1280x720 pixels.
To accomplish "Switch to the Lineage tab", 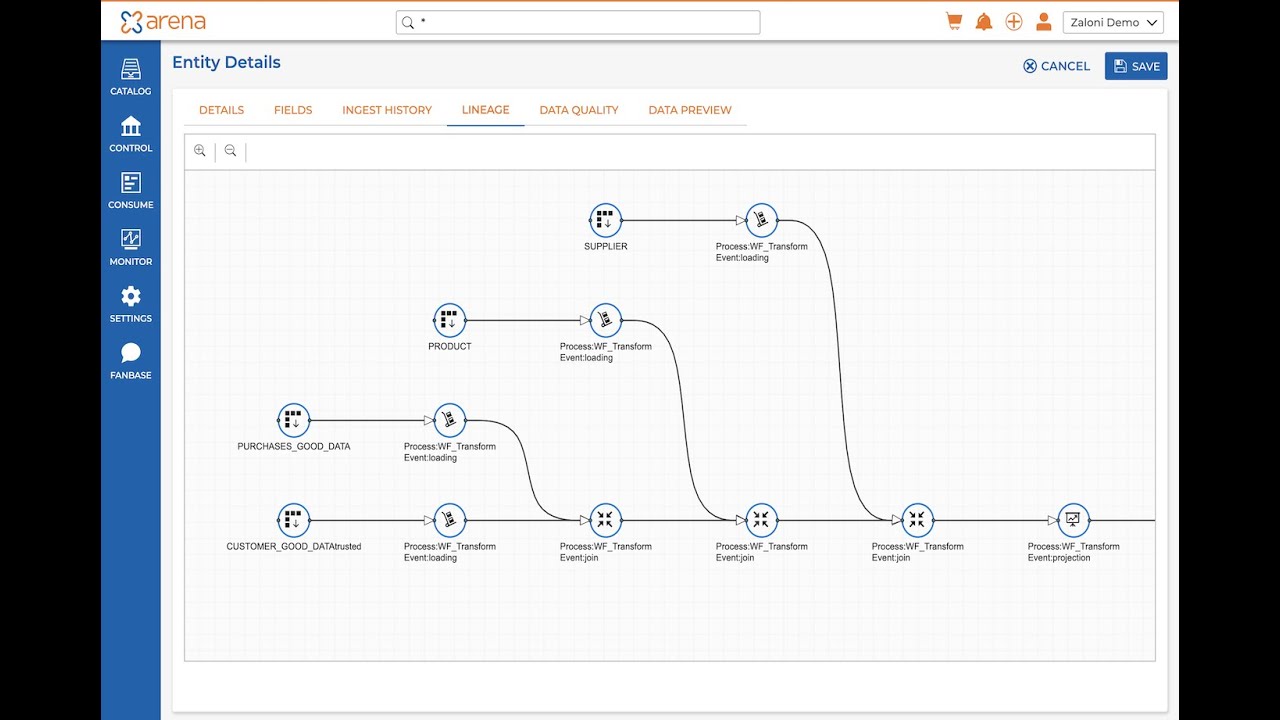I will point(486,110).
